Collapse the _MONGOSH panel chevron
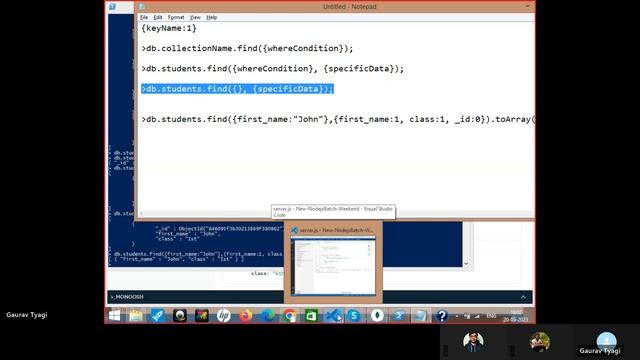 pos(523,297)
